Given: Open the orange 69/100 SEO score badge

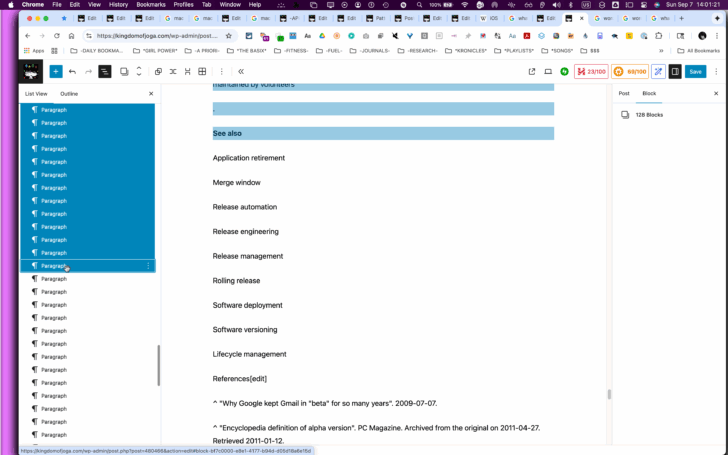Looking at the screenshot, I should [630, 72].
